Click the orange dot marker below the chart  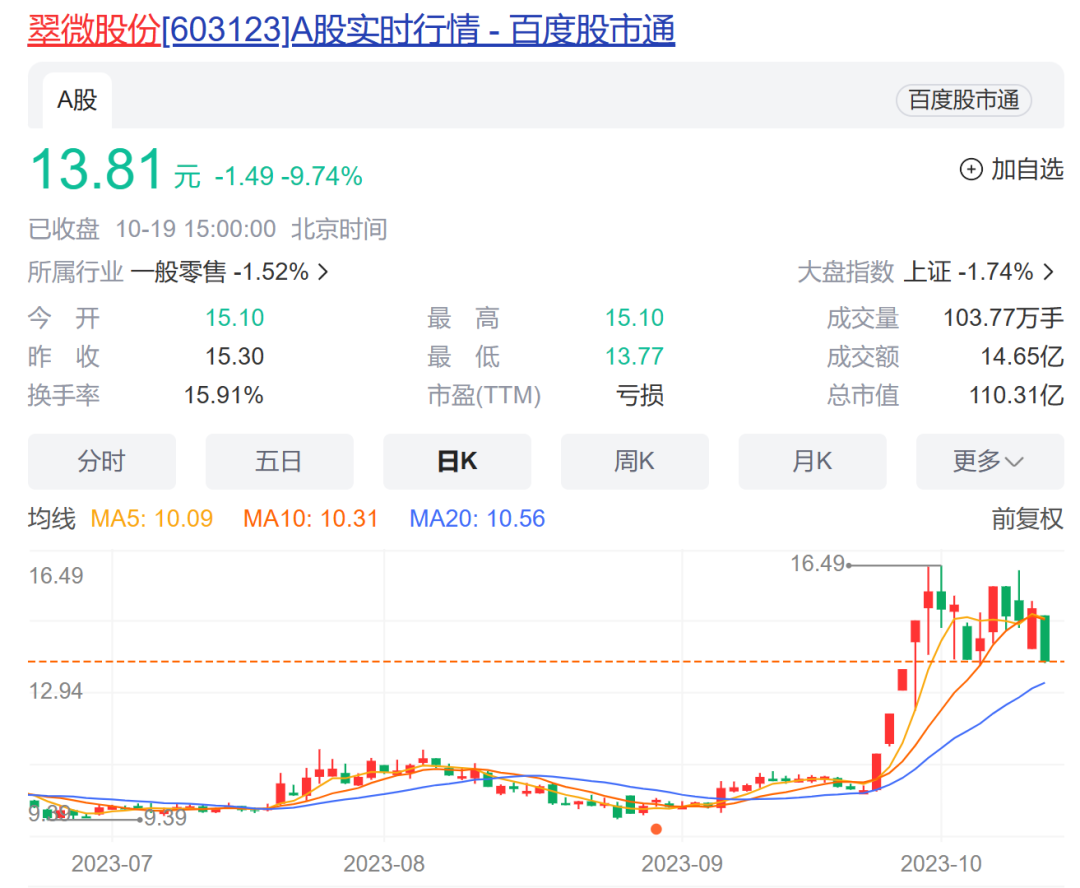657,829
